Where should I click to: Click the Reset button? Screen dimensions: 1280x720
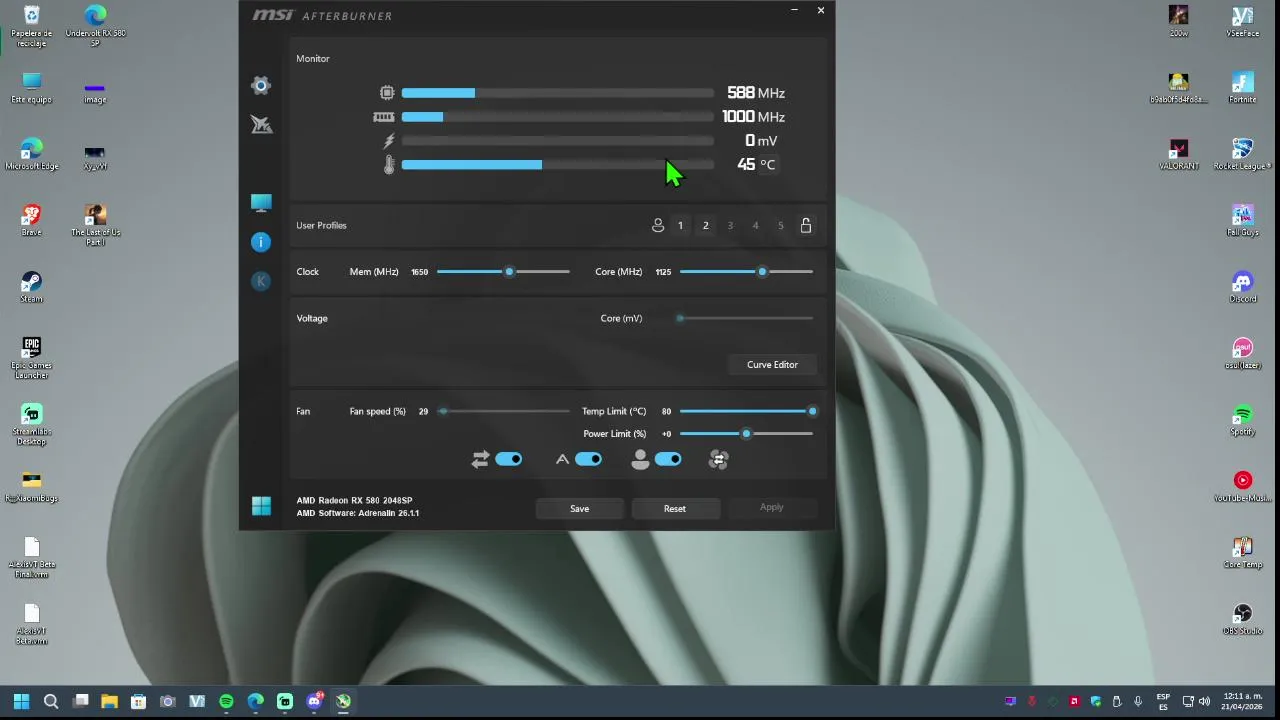click(x=675, y=508)
